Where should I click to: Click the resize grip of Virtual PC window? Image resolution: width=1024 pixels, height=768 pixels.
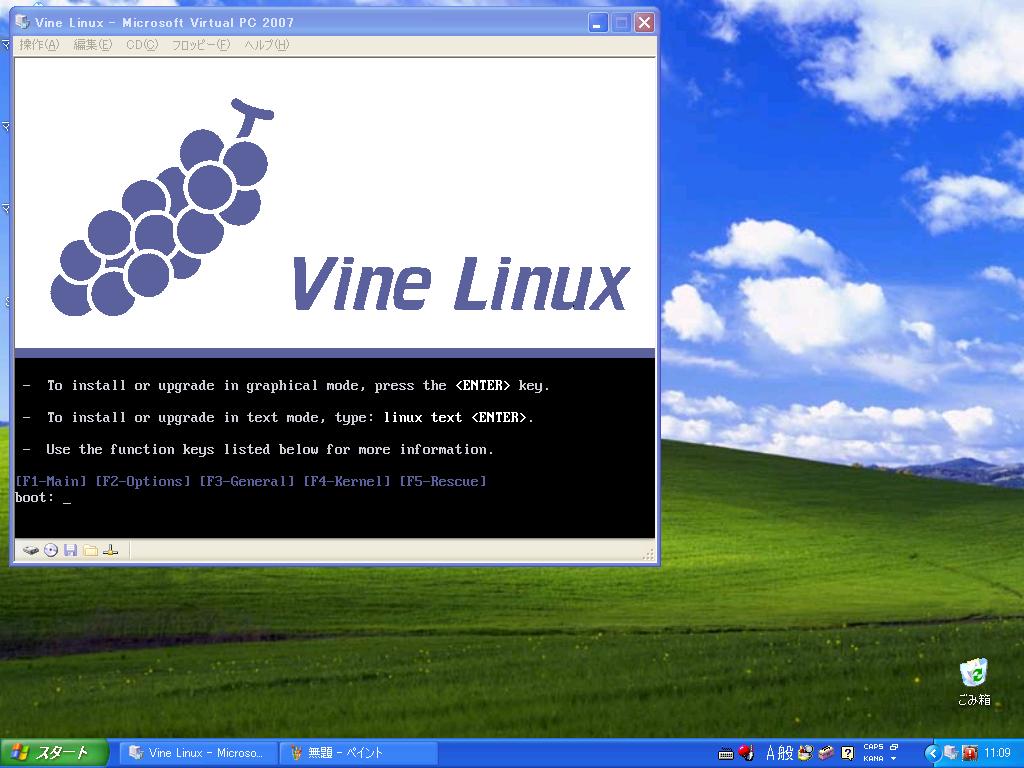(x=648, y=554)
